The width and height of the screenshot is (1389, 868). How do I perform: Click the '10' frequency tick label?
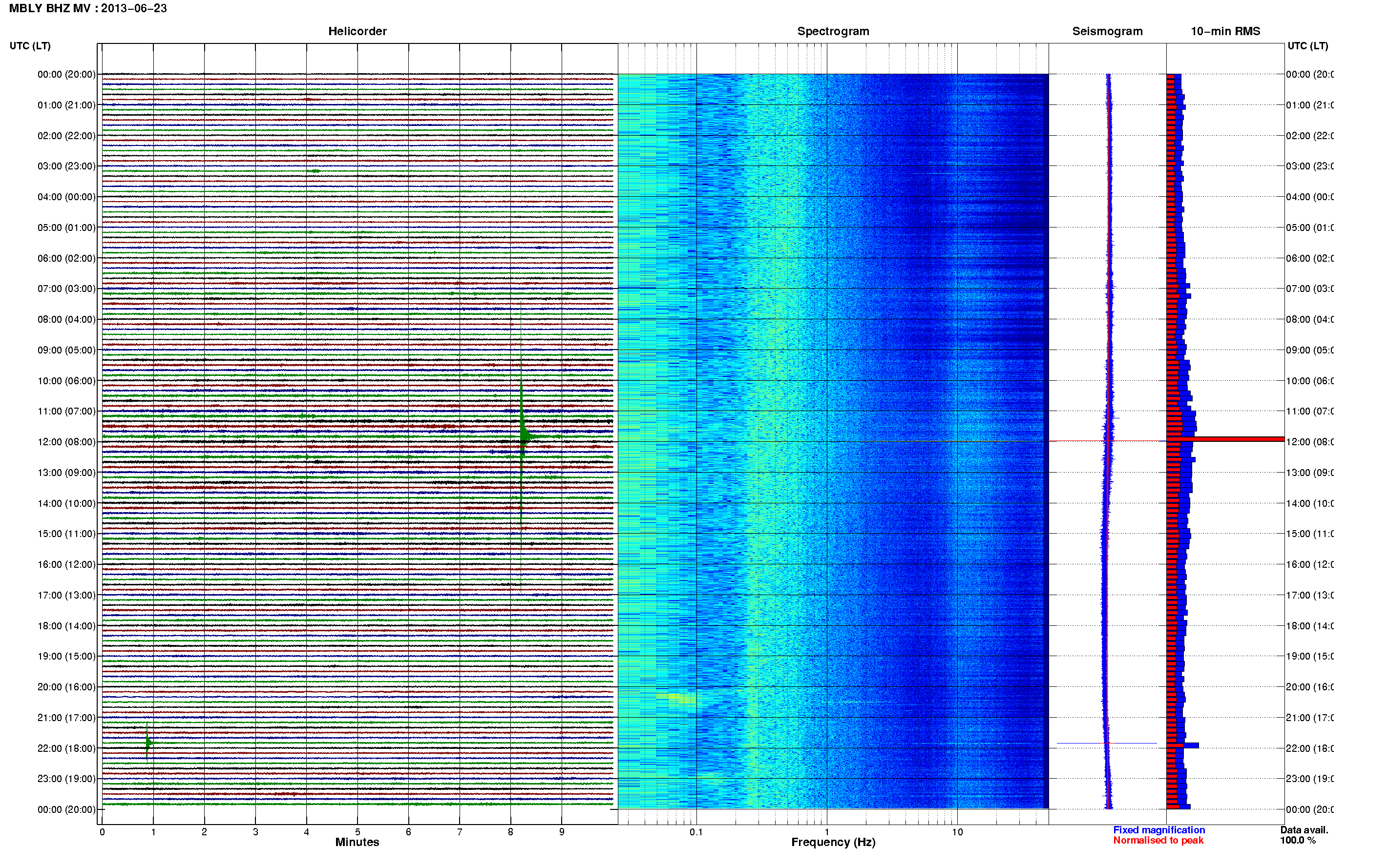957,832
